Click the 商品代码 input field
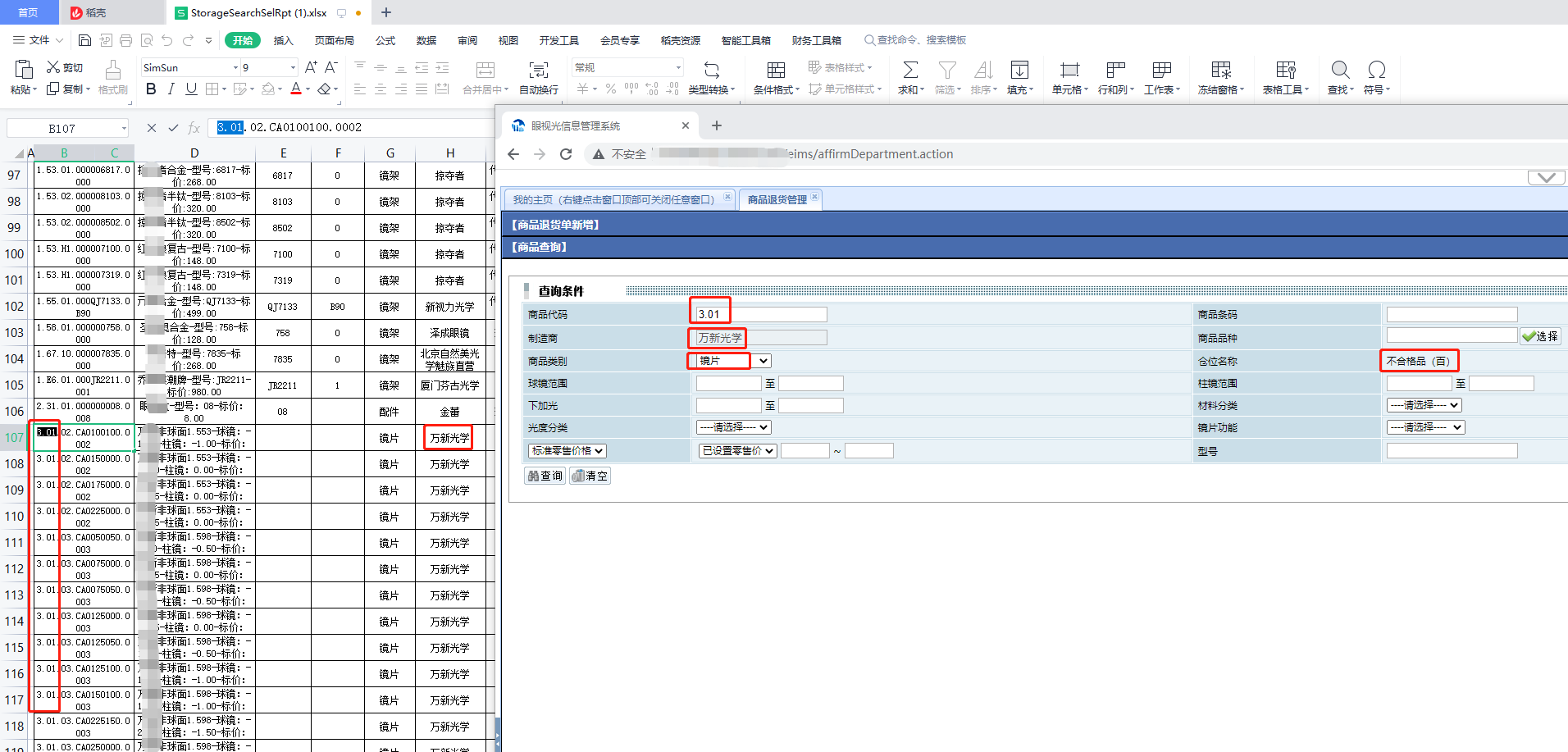The height and width of the screenshot is (752, 1568). click(761, 314)
